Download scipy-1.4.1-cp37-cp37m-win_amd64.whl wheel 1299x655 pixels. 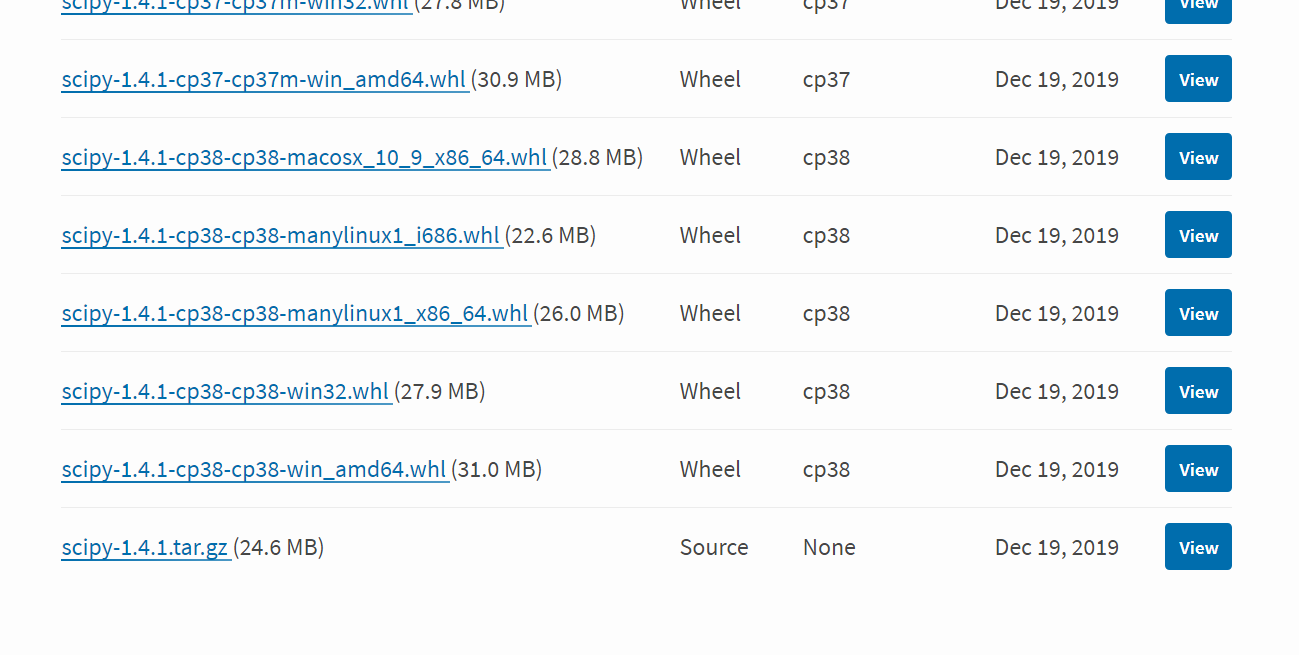click(264, 79)
